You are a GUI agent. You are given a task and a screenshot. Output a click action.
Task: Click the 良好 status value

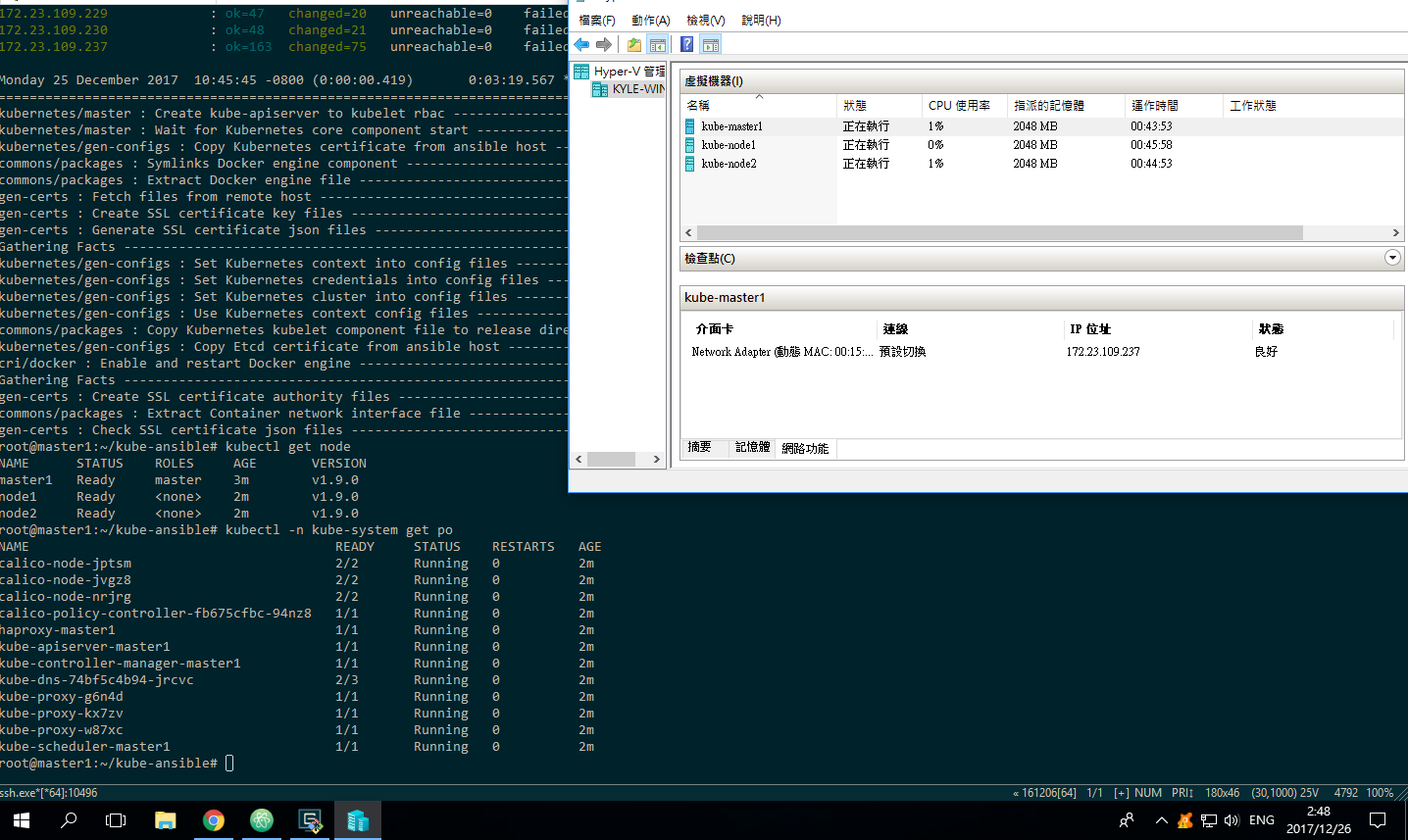point(1266,352)
